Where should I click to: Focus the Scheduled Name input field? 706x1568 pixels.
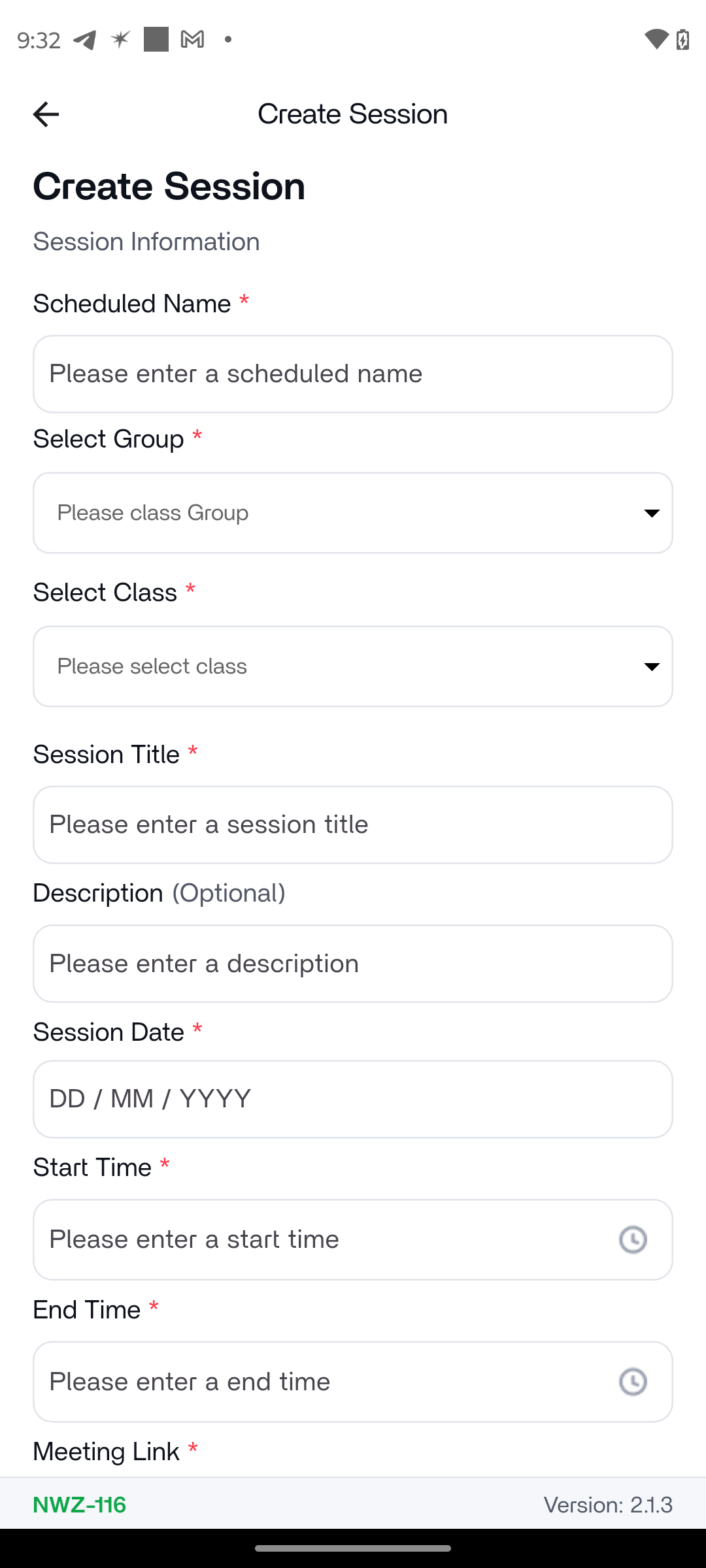[353, 374]
